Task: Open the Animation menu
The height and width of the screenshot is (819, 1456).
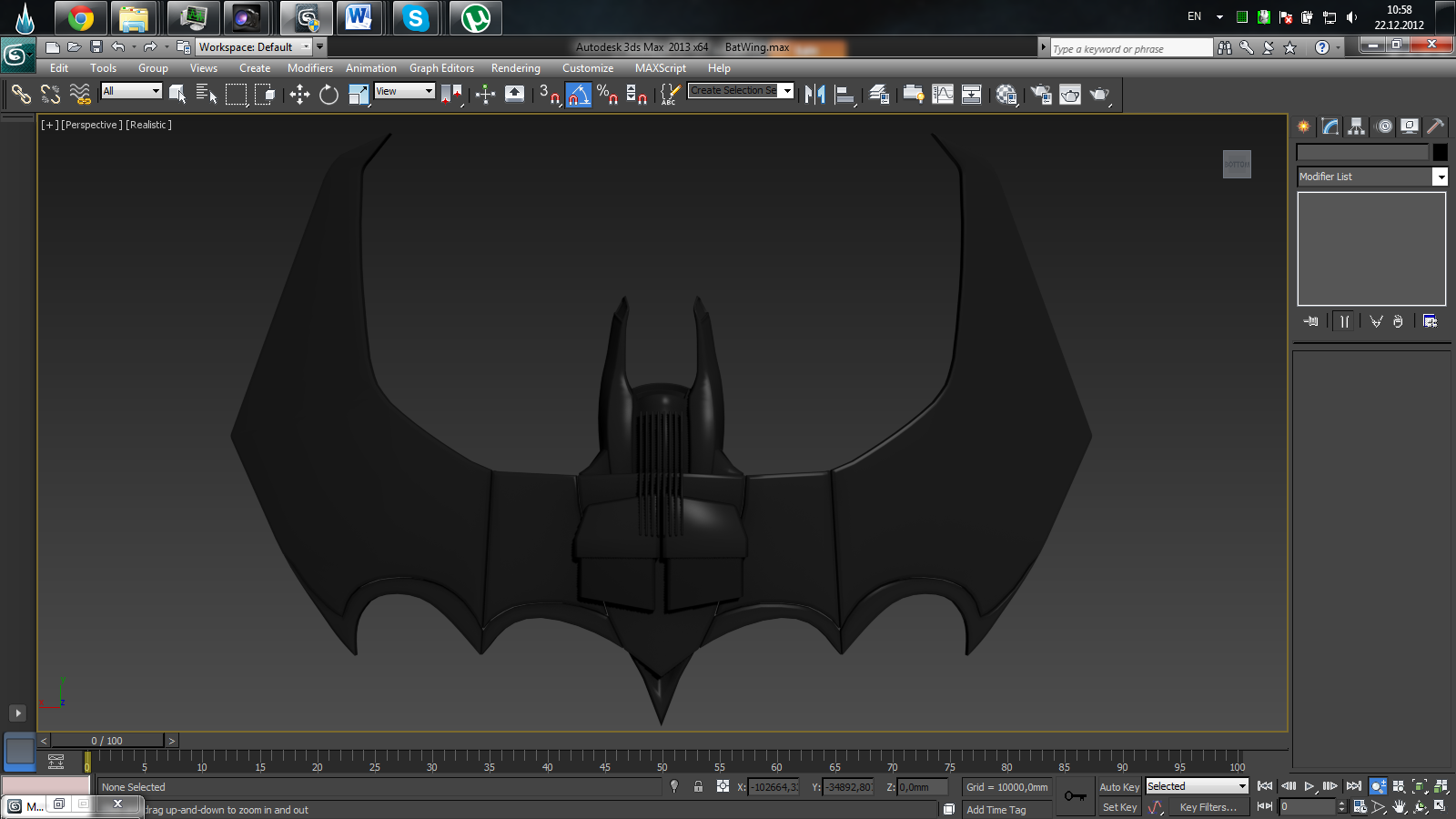Action: tap(371, 68)
